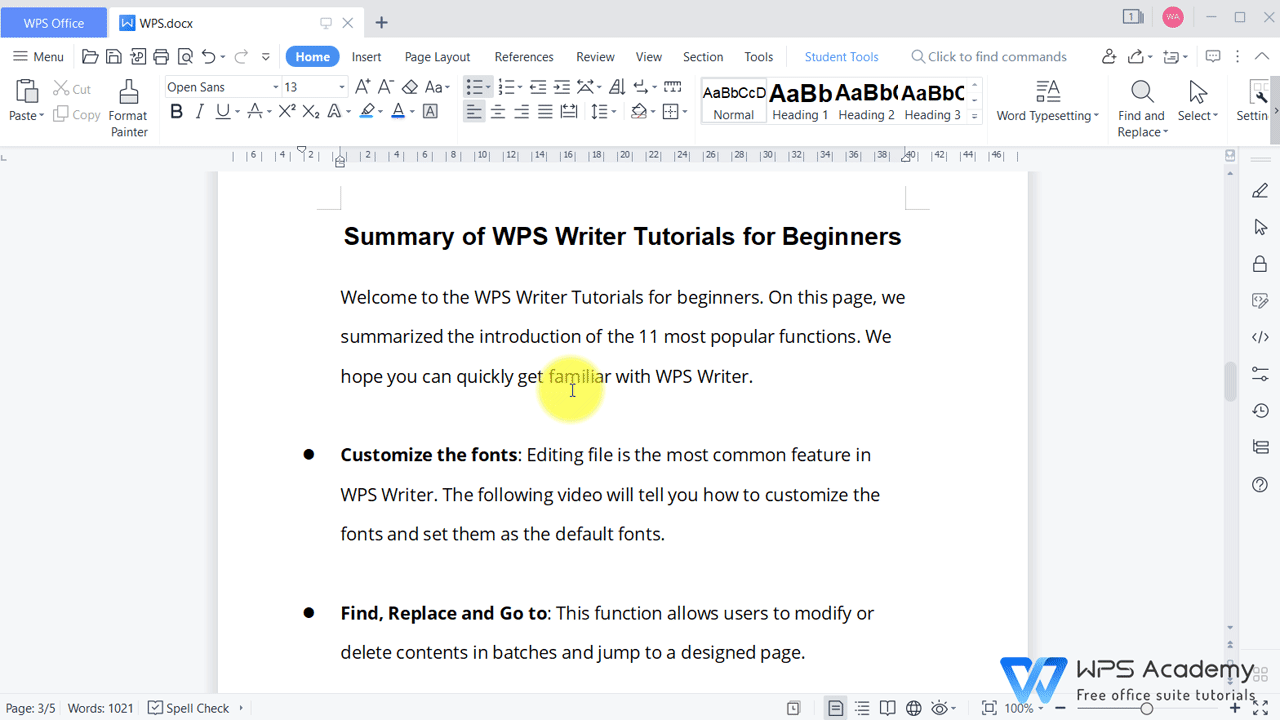Click the sort A-Z icon
The width and height of the screenshot is (1280, 720).
click(617, 87)
